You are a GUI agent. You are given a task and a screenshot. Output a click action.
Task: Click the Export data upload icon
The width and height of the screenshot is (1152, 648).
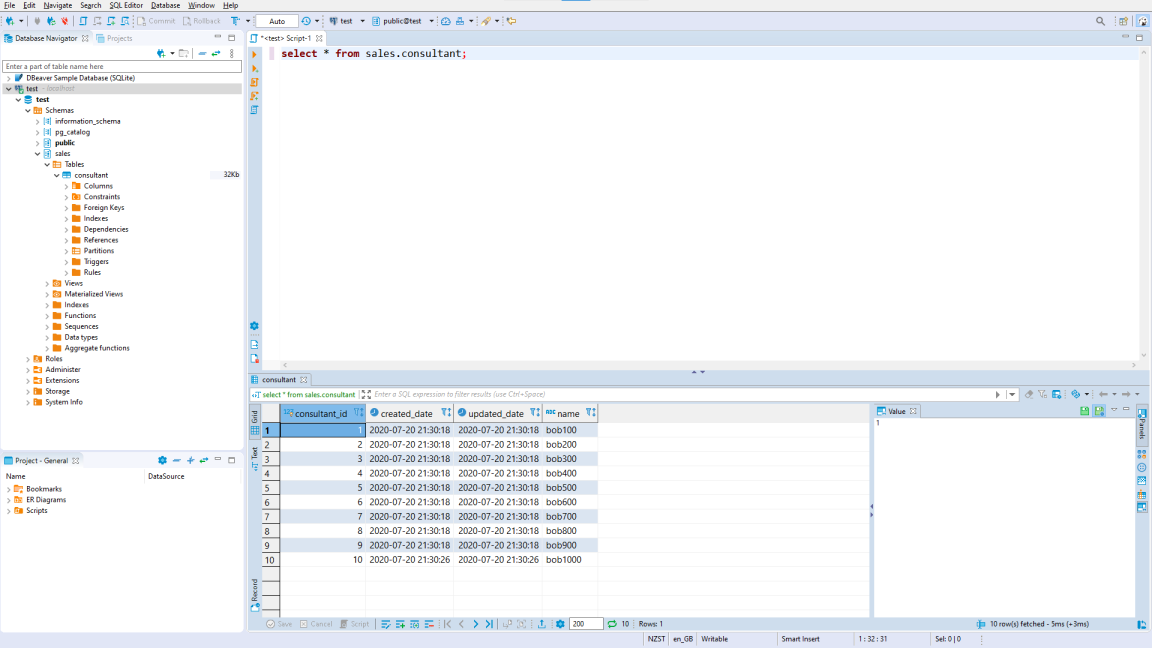[x=541, y=624]
